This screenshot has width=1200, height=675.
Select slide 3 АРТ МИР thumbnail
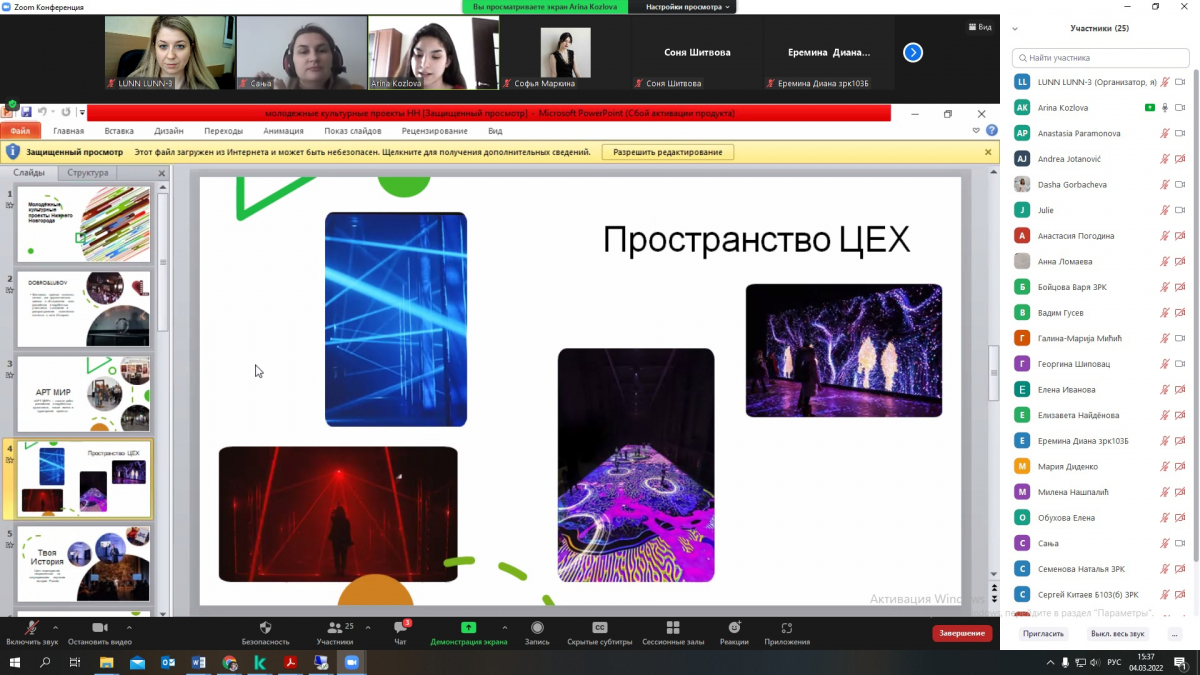84,394
